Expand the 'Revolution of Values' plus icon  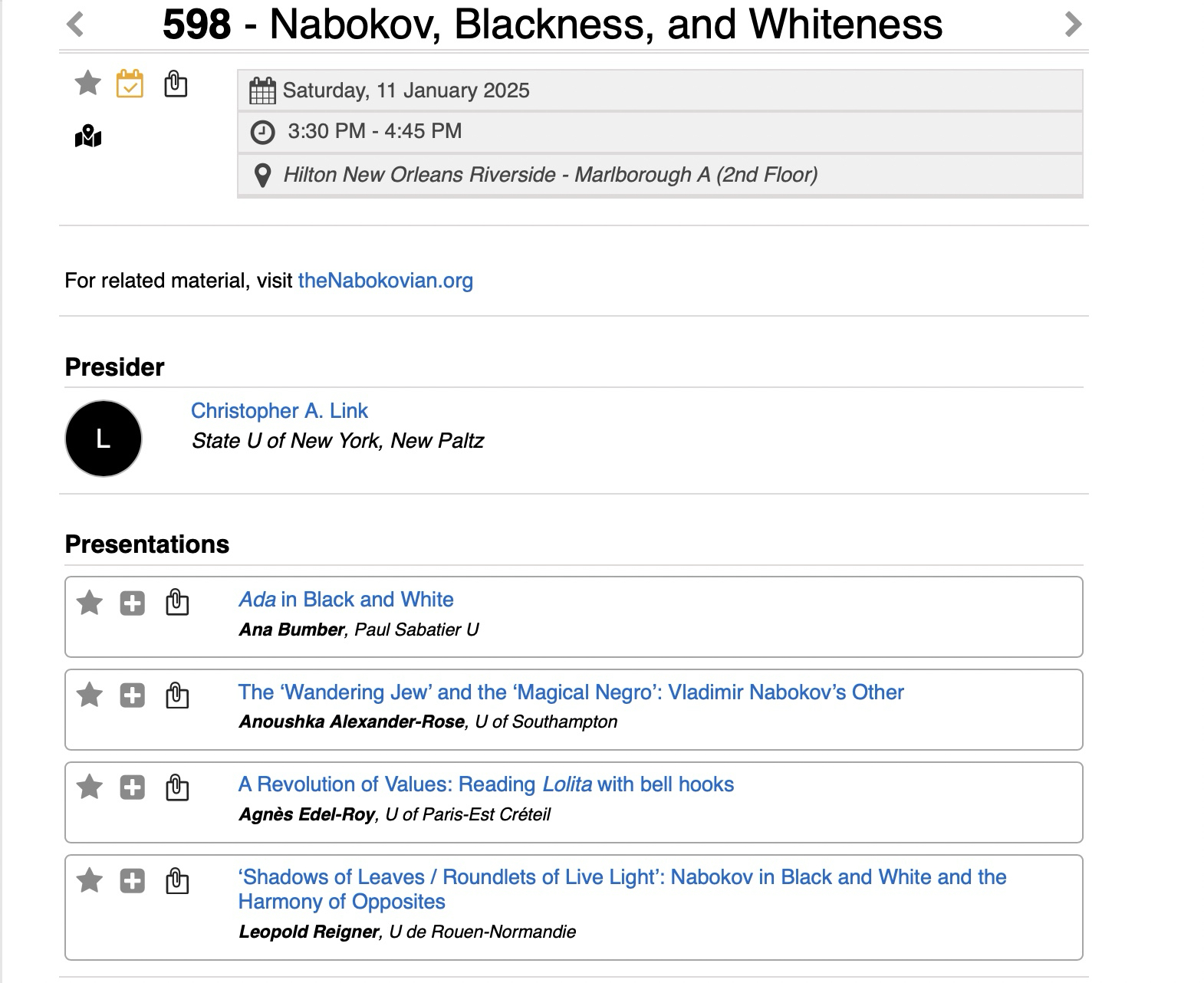click(132, 787)
